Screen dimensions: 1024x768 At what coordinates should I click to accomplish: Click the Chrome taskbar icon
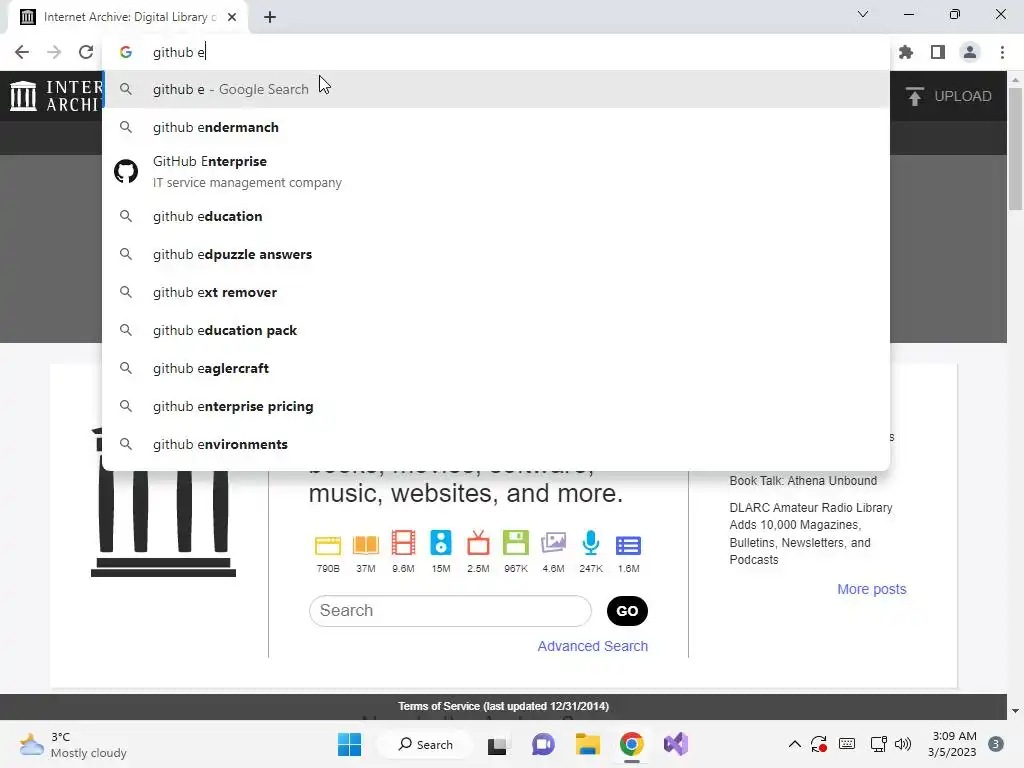(632, 744)
